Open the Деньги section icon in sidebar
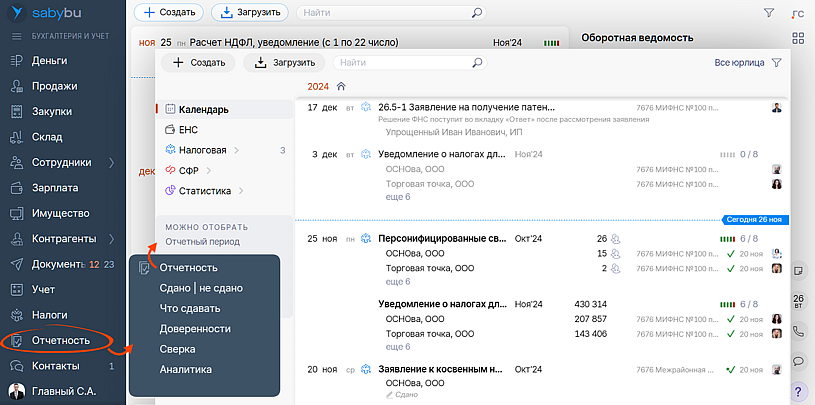This screenshot has width=815, height=405. click(16, 61)
